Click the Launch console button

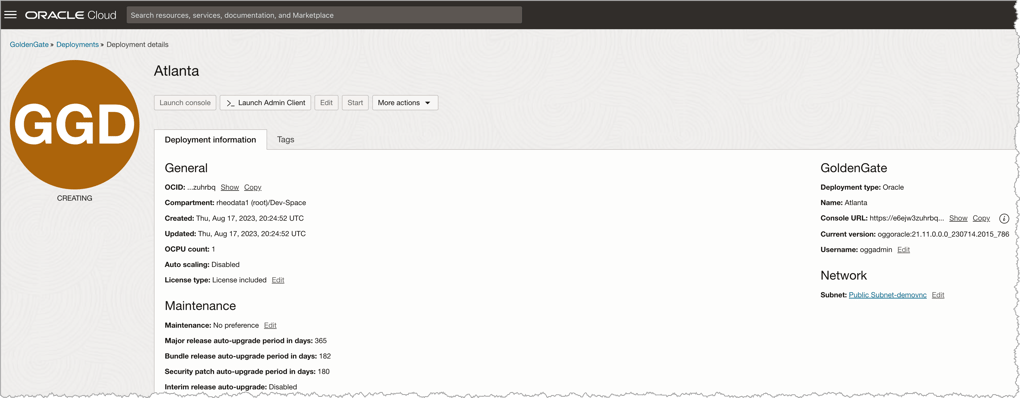[x=185, y=103]
